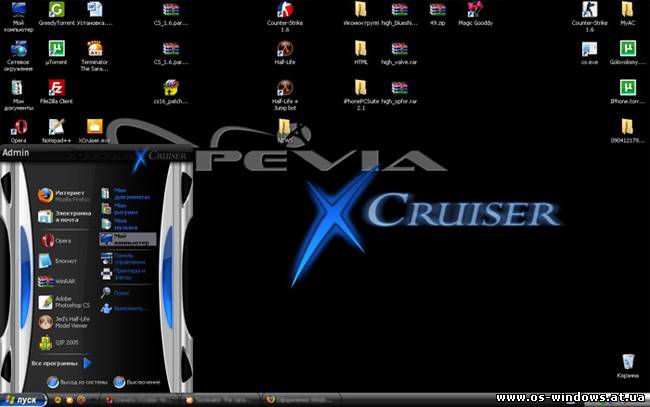Image resolution: width=650 pixels, height=407 pixels.
Task: Launch FileZilla Client from the desktop
Action: [56, 92]
